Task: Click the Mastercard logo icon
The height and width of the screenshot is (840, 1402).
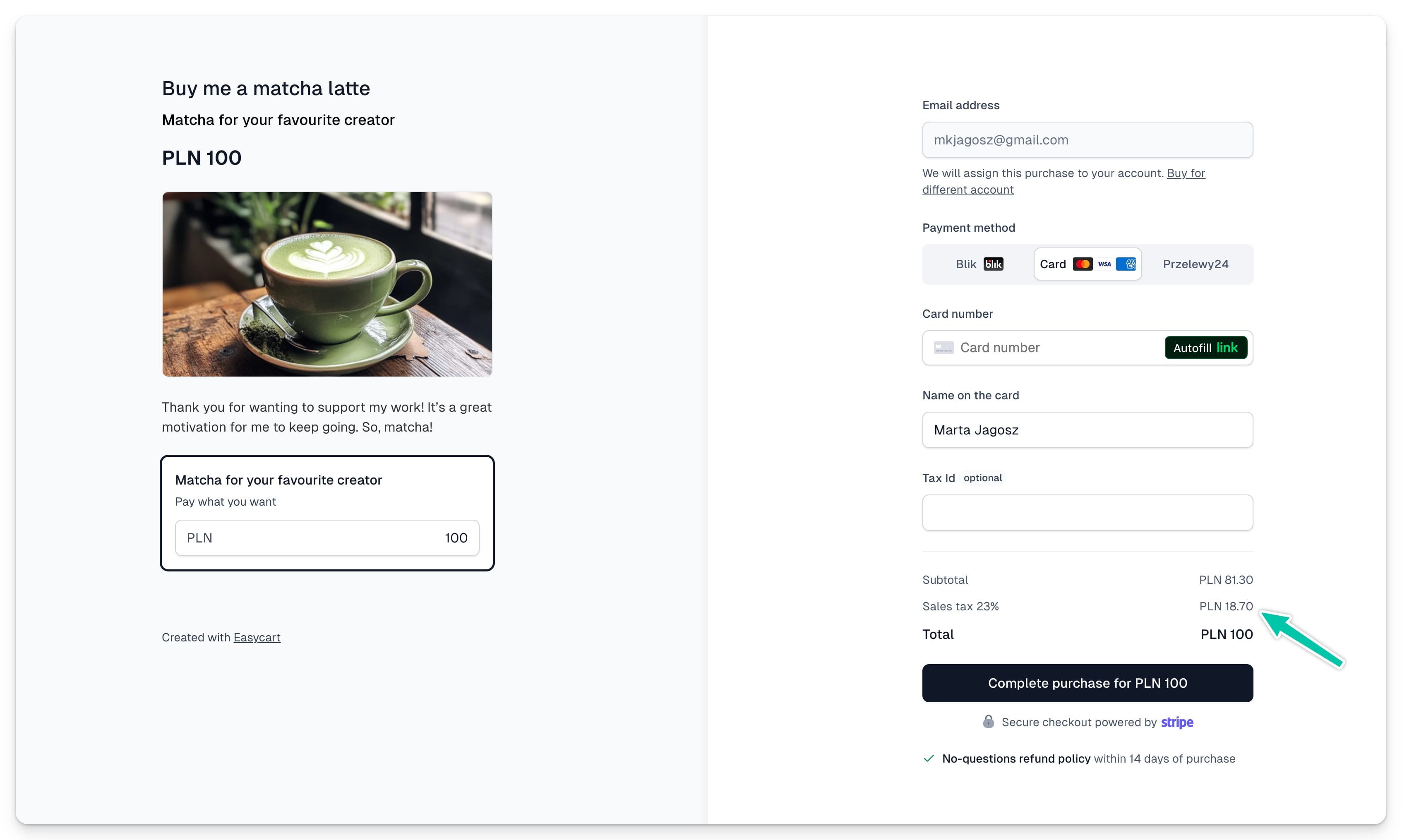Action: (x=1082, y=264)
